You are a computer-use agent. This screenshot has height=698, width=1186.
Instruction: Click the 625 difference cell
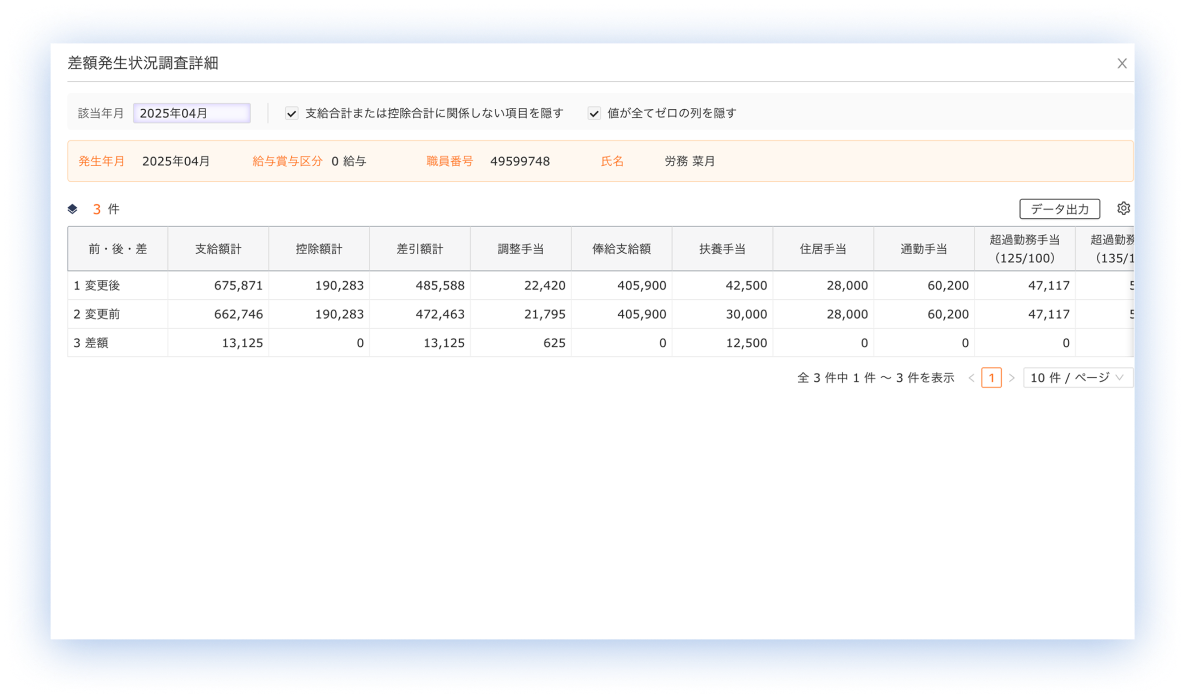[520, 343]
